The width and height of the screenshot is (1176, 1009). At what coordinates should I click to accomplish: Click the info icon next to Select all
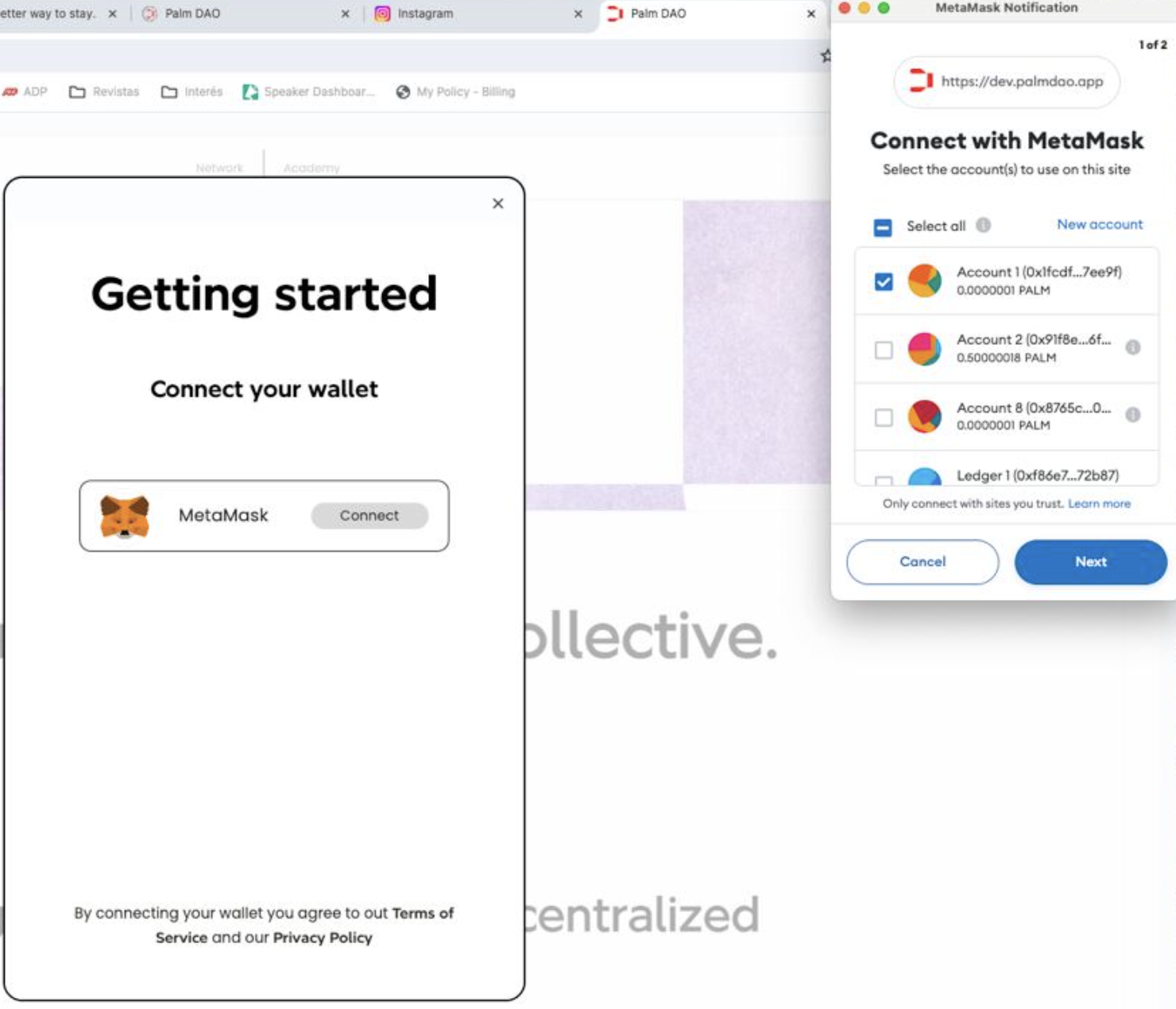(x=983, y=225)
